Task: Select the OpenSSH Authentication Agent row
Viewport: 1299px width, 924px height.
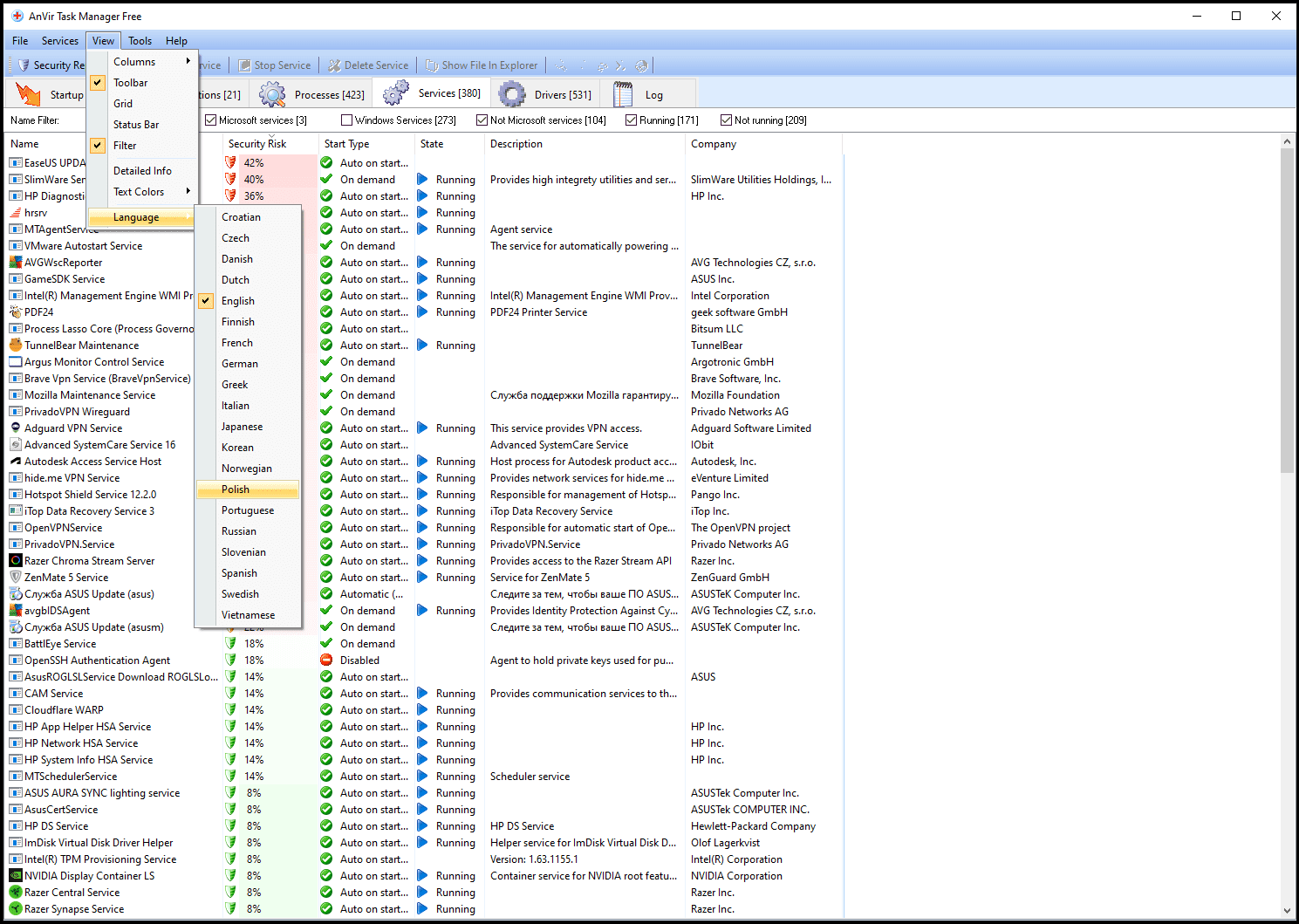Action: pyautogui.click(x=423, y=660)
